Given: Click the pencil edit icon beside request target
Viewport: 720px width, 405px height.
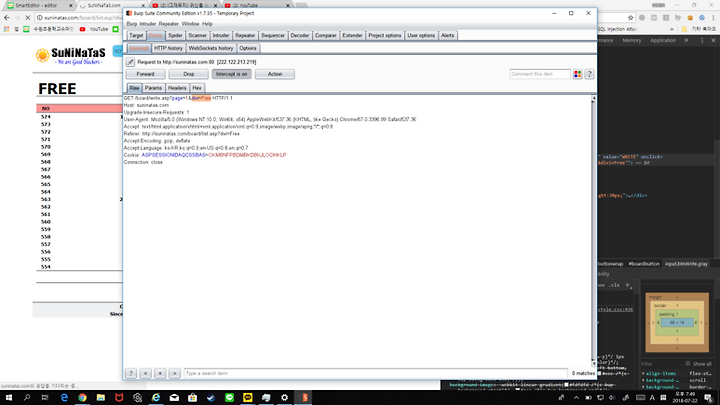Looking at the screenshot, I should [x=130, y=62].
